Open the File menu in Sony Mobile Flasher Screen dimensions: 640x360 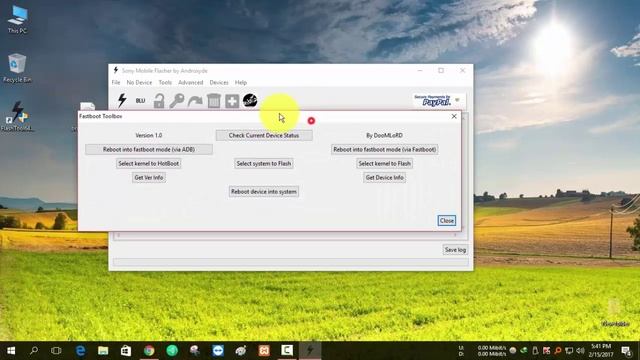tap(116, 82)
